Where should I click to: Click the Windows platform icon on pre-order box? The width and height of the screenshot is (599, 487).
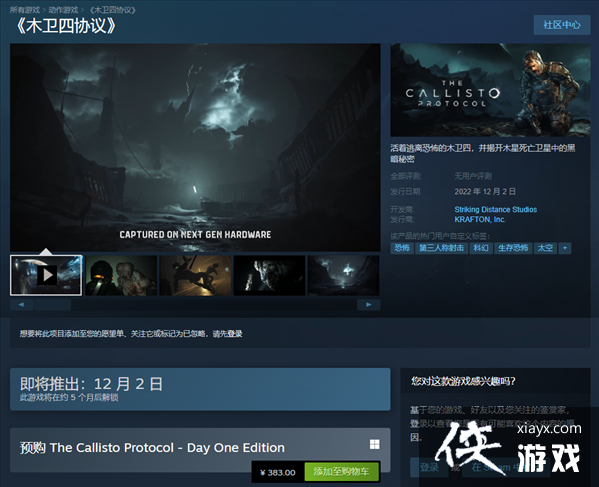(375, 444)
